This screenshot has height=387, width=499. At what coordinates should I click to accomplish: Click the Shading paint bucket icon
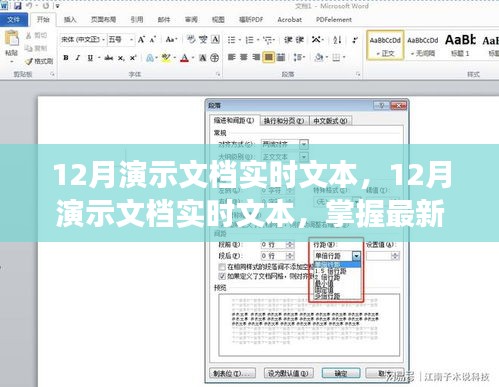pyautogui.click(x=318, y=57)
